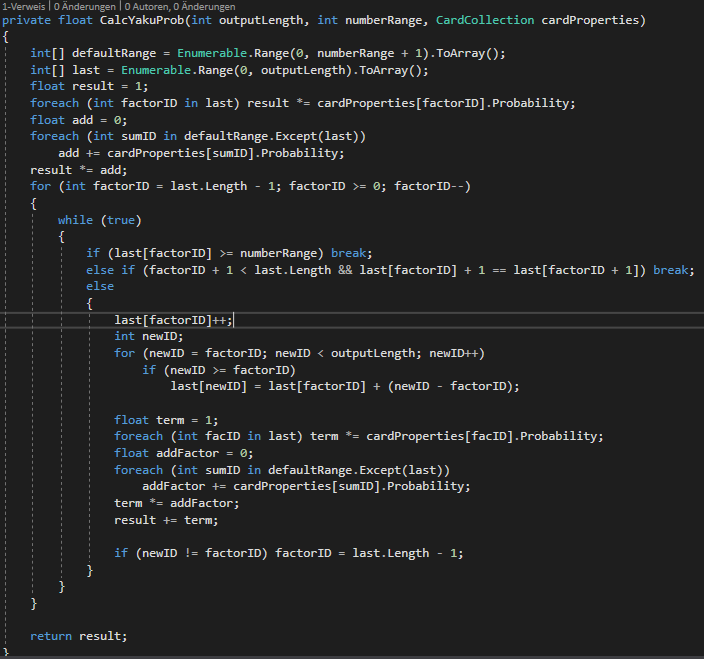
Task: Click 'Enumerable' in the 'int[] last' line
Action: click(x=156, y=70)
